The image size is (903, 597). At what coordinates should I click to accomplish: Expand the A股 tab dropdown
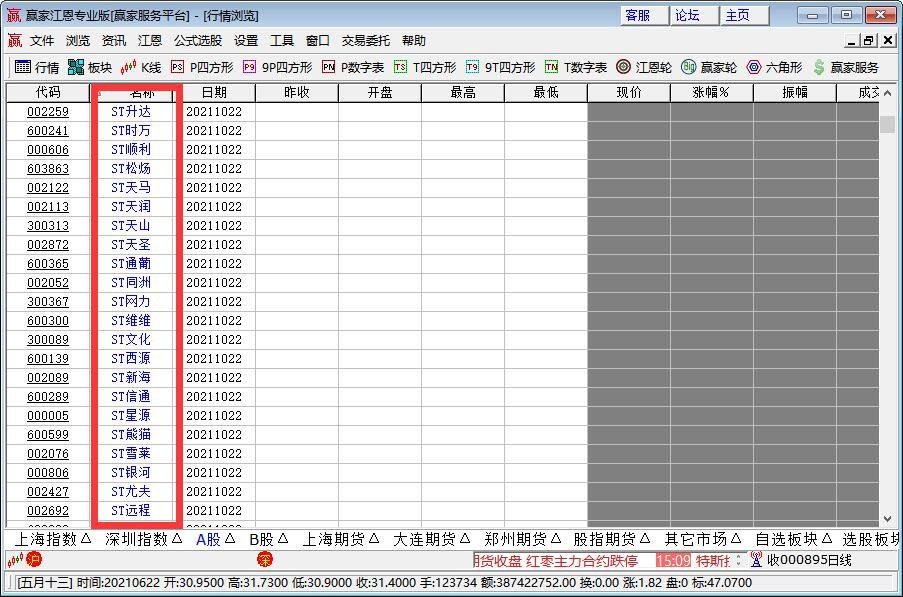tap(230, 538)
